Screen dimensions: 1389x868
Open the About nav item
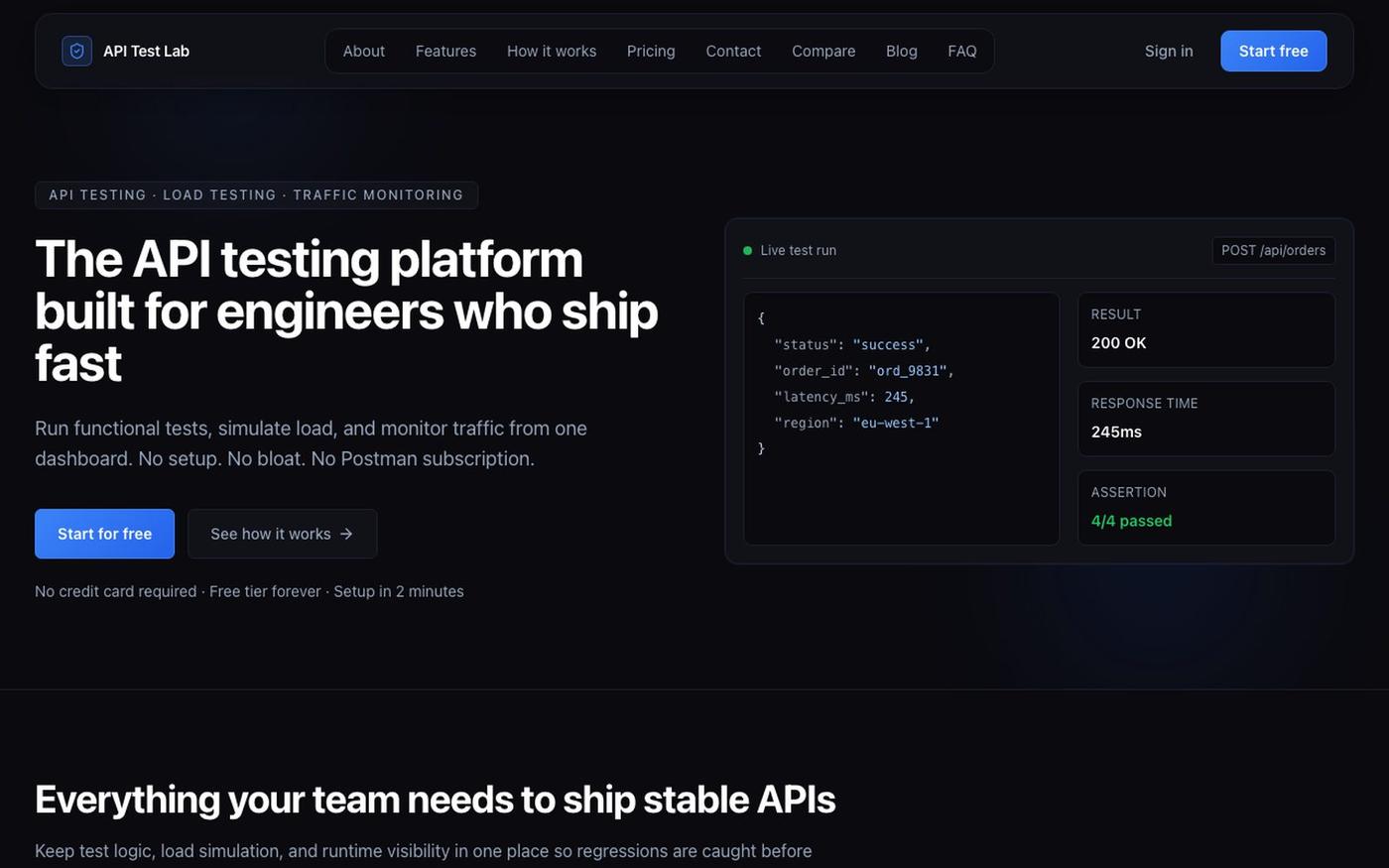click(363, 51)
